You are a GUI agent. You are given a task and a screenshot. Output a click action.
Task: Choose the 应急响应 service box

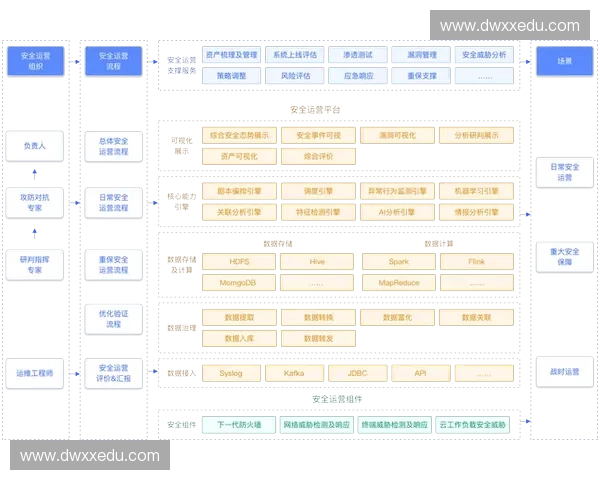pyautogui.click(x=358, y=76)
